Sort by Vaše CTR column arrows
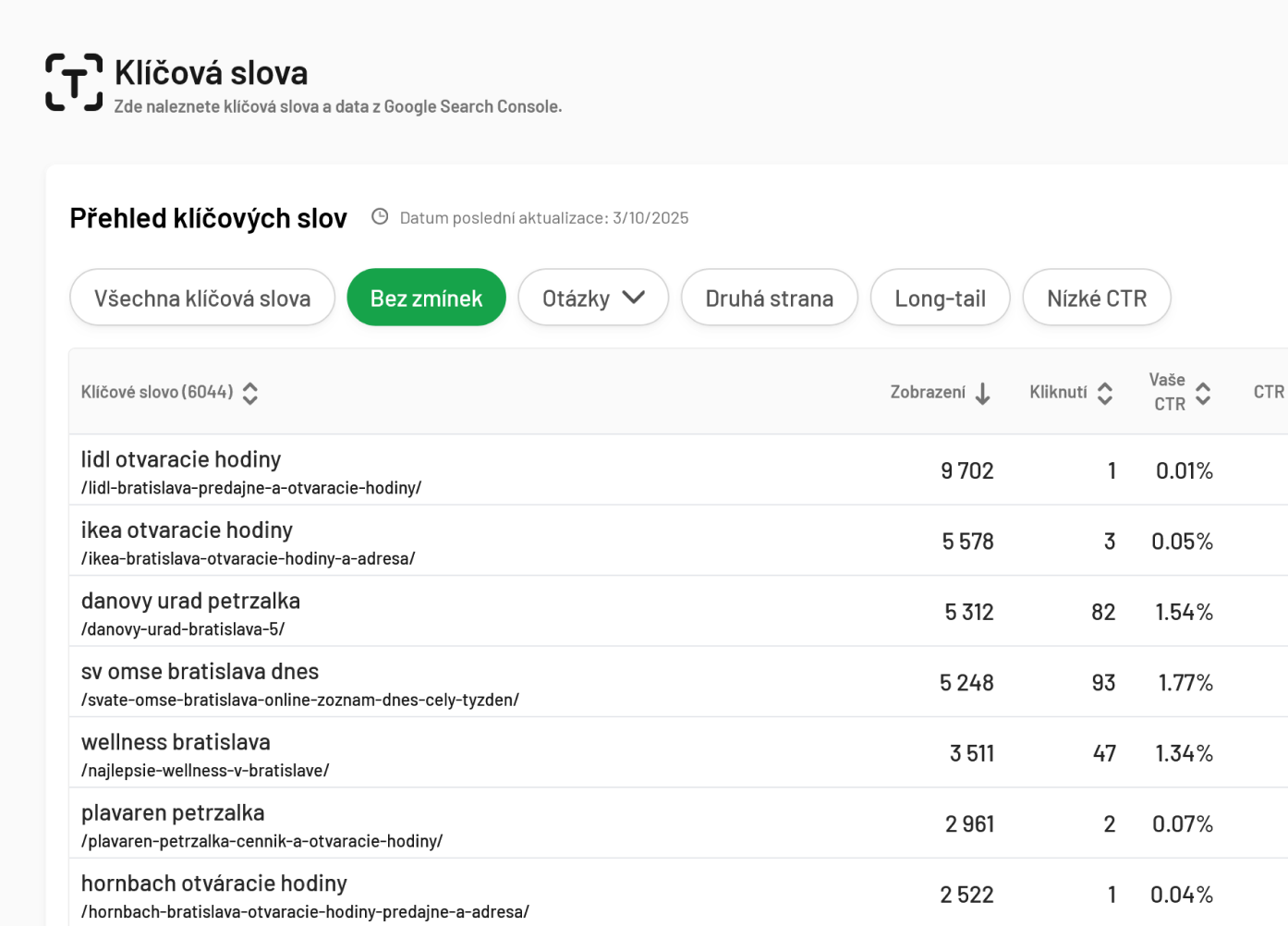Image resolution: width=1288 pixels, height=926 pixels. pyautogui.click(x=1203, y=393)
